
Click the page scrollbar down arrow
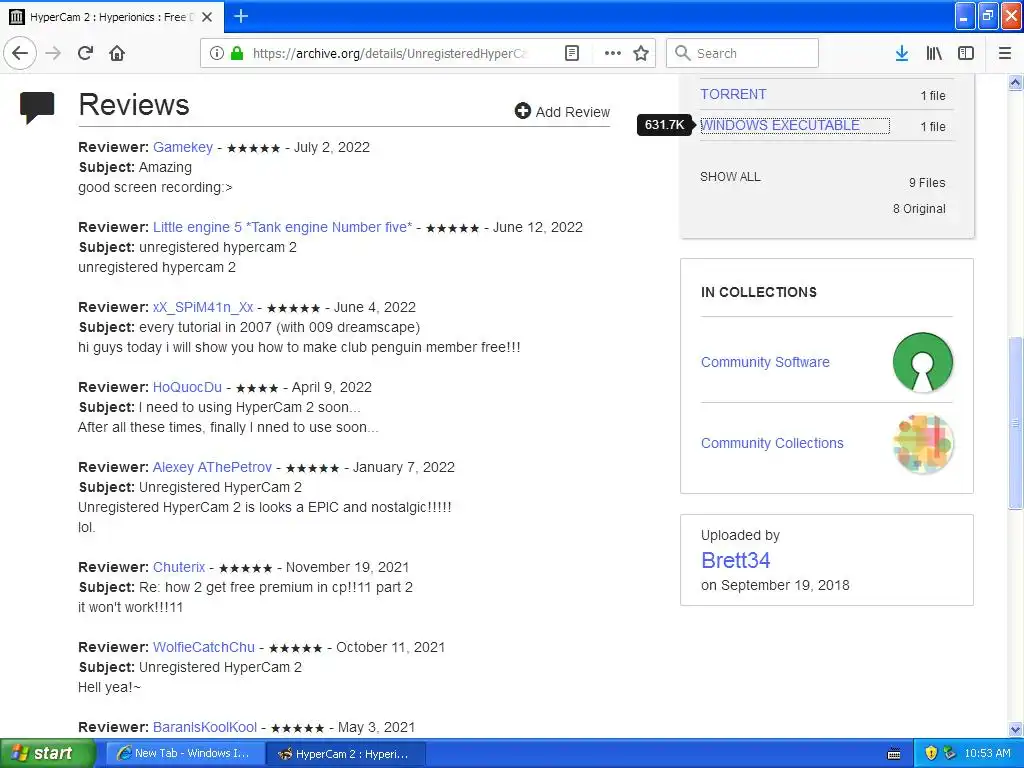click(1015, 729)
